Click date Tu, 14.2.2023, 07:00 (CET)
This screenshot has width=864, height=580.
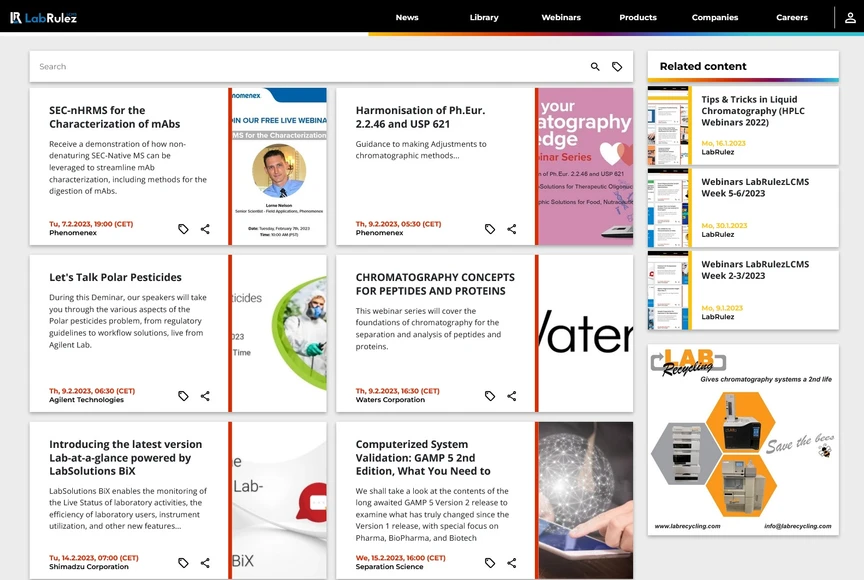[x=94, y=558]
